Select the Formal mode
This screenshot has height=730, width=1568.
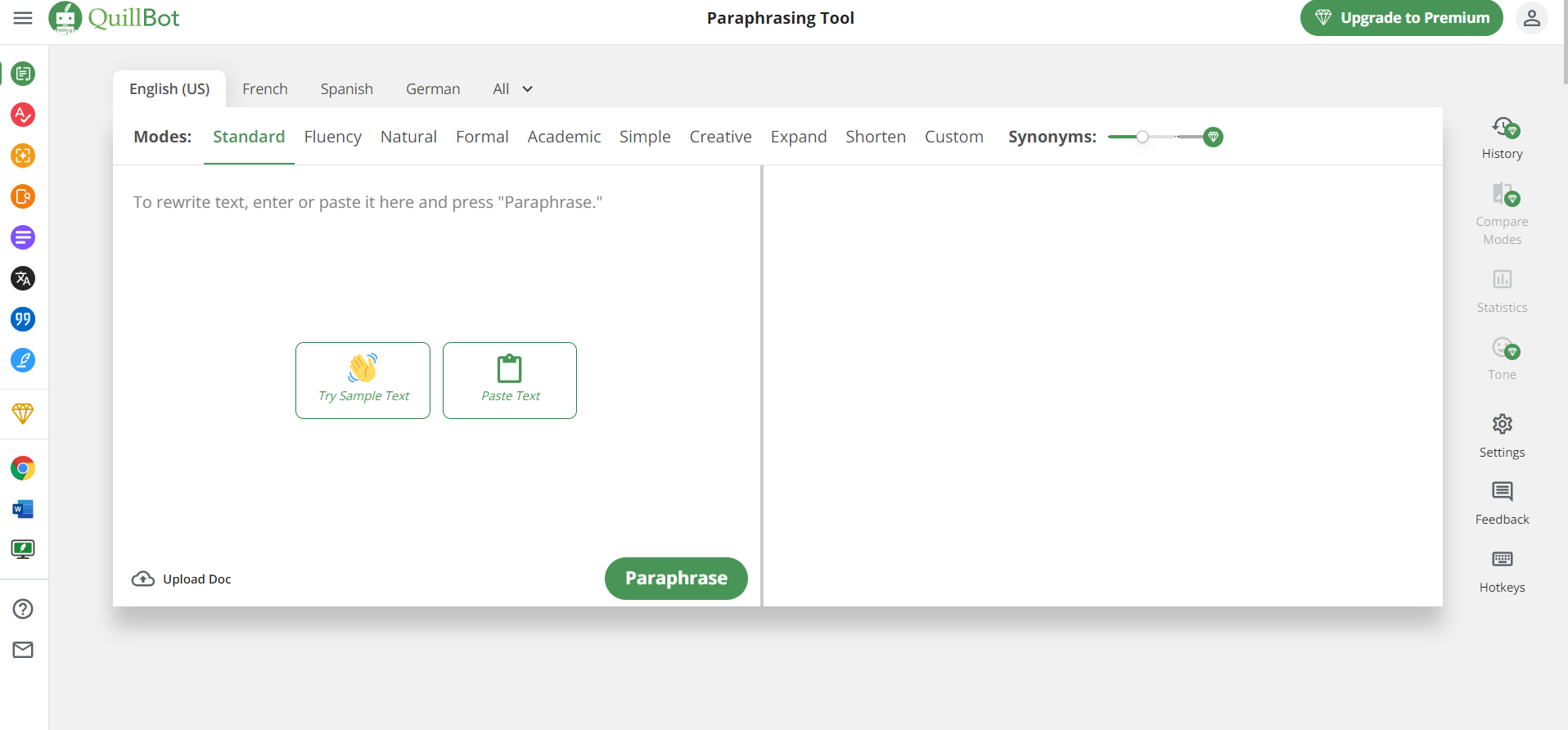(x=482, y=137)
